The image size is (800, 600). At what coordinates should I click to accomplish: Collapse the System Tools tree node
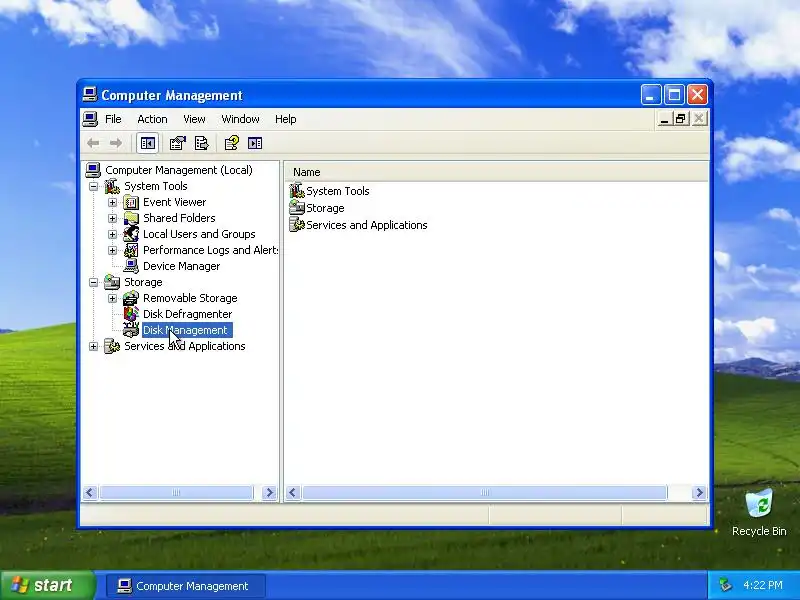click(x=93, y=186)
